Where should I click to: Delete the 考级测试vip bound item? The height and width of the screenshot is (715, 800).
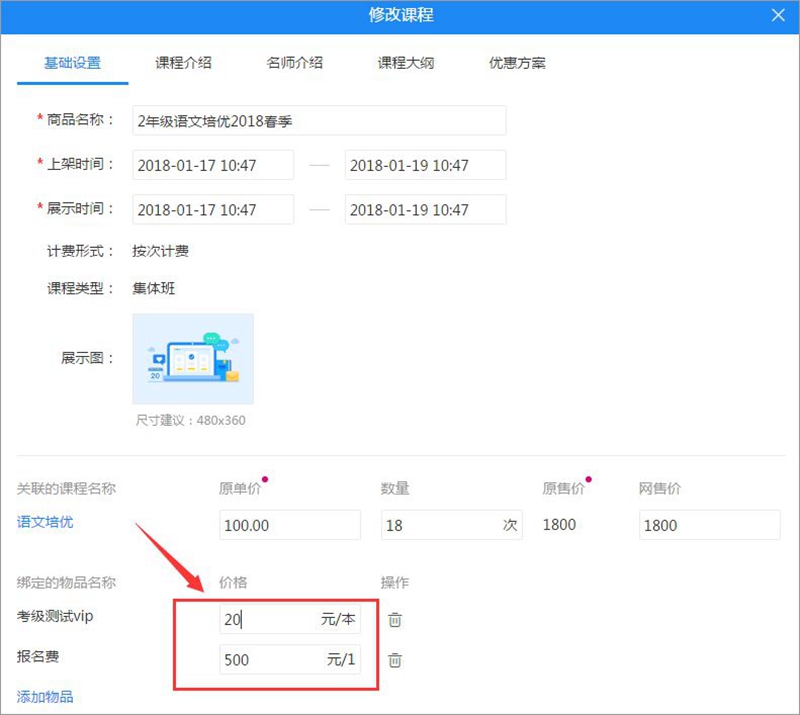pos(395,620)
